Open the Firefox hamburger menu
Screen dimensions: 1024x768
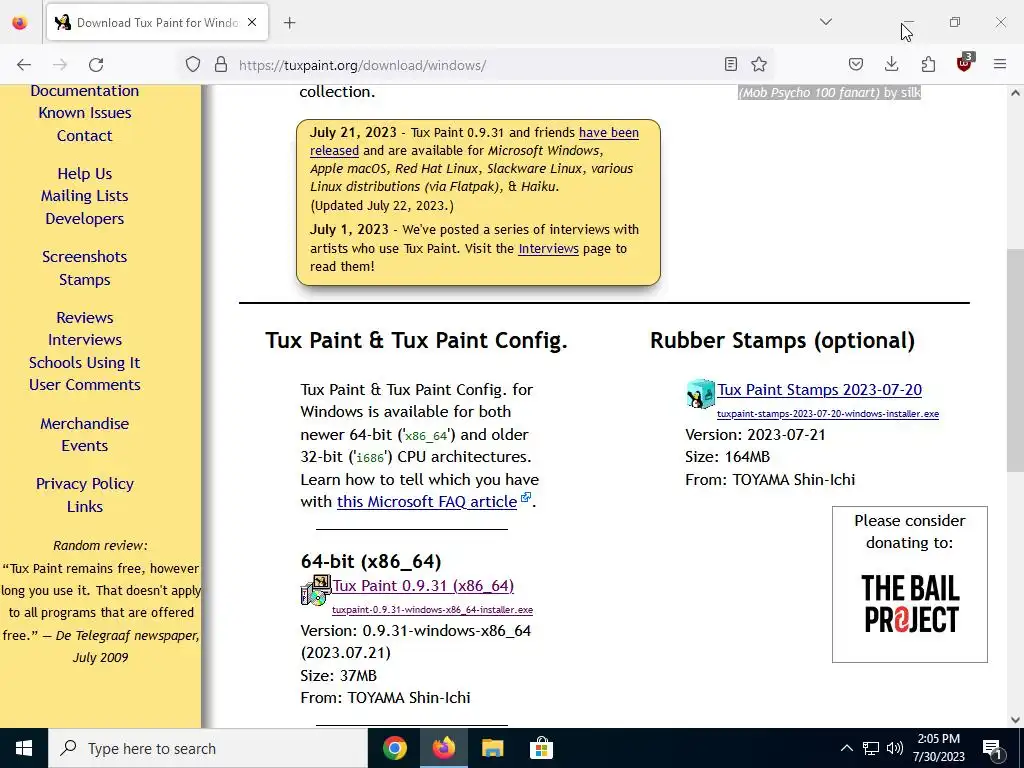click(x=1000, y=64)
